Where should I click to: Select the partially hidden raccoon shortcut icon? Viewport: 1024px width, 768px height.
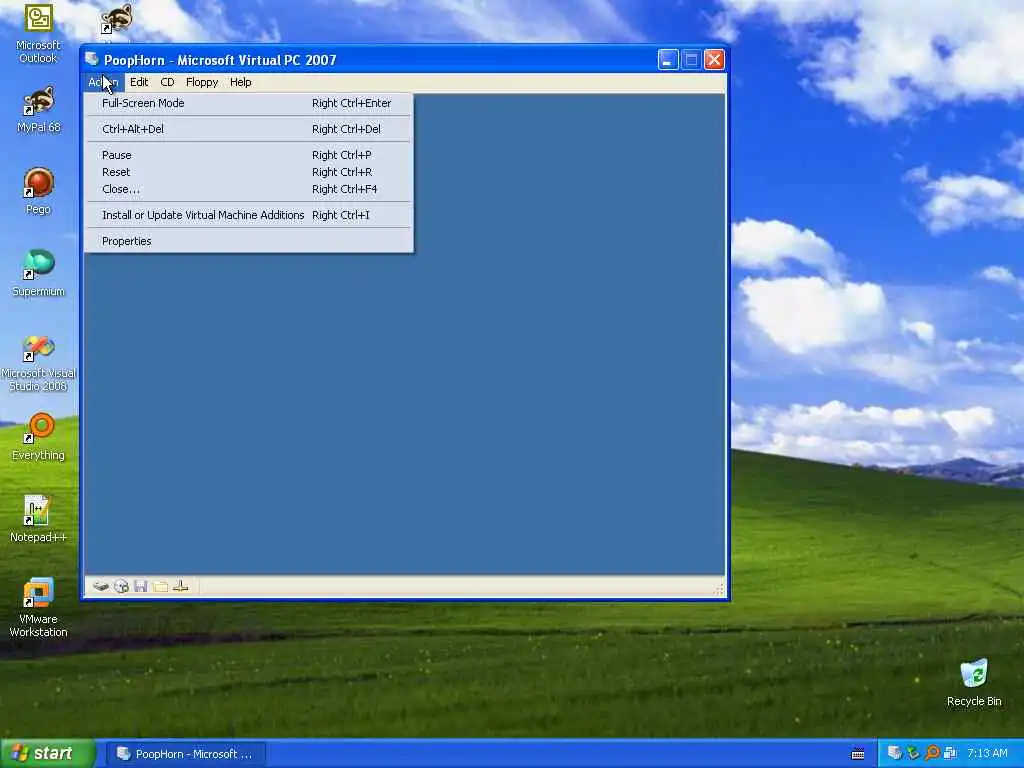(116, 20)
